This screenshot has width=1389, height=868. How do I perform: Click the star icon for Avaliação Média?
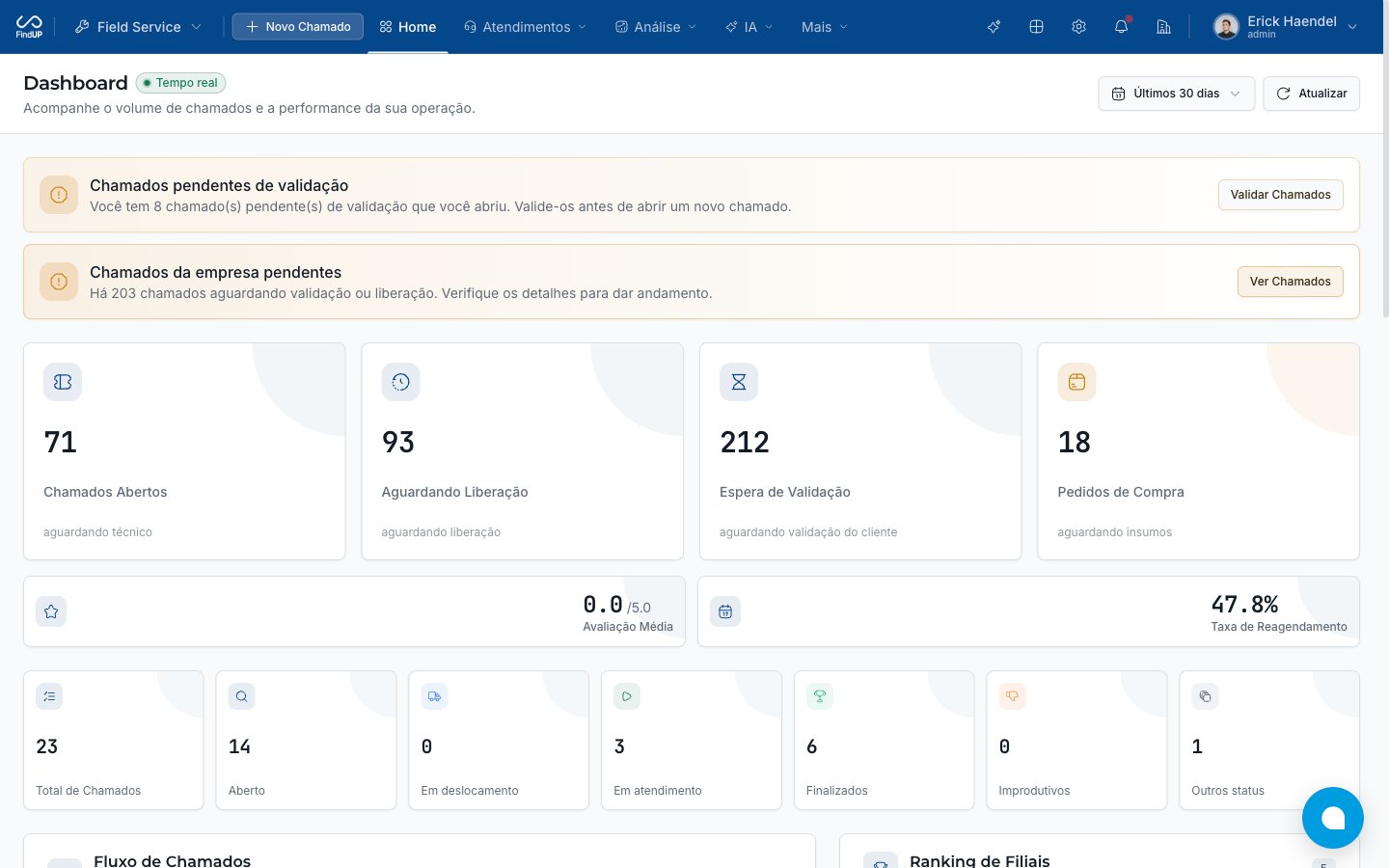(x=51, y=611)
